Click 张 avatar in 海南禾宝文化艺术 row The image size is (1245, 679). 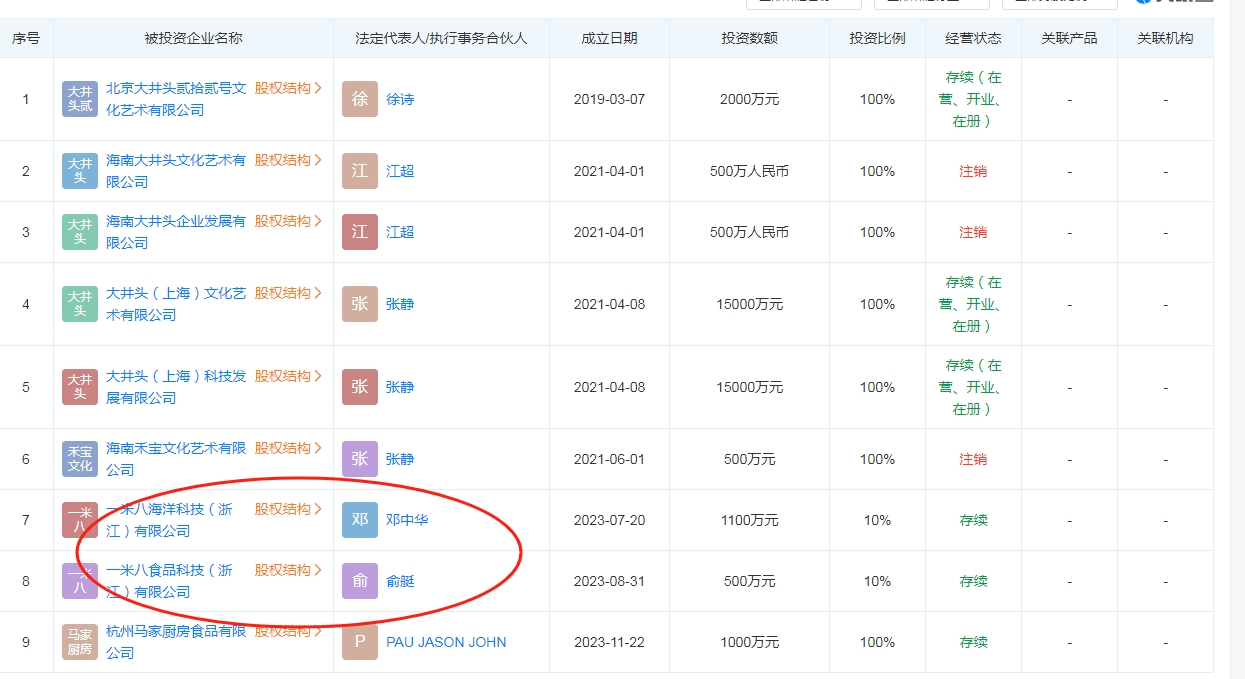coord(360,459)
